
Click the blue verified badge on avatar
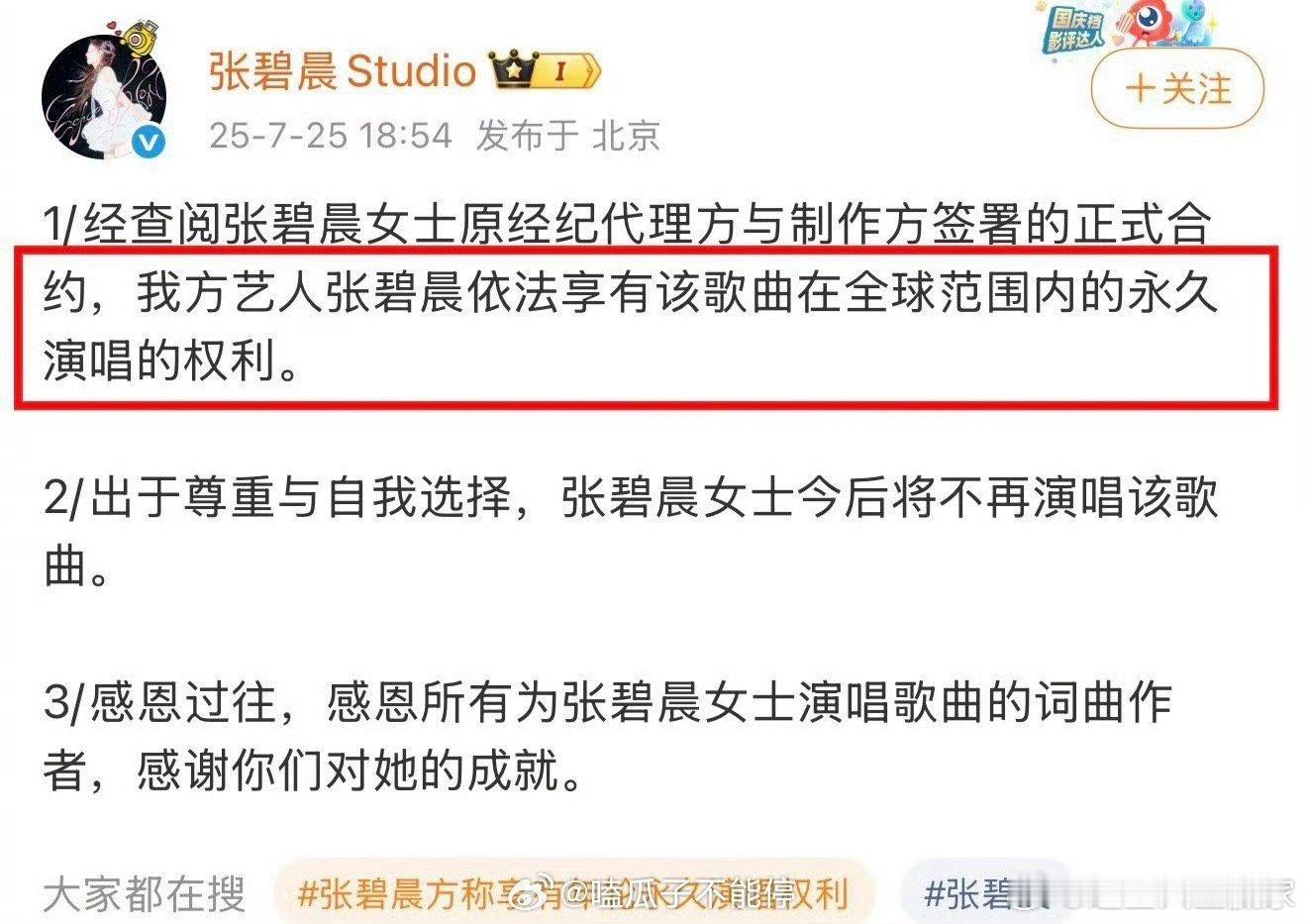pos(149,143)
